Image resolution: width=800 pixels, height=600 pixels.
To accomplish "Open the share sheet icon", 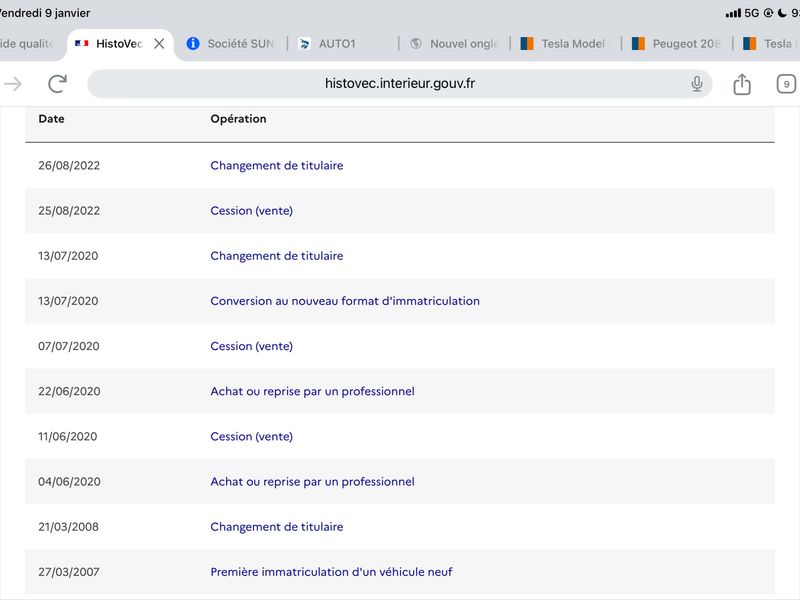I will click(x=742, y=84).
